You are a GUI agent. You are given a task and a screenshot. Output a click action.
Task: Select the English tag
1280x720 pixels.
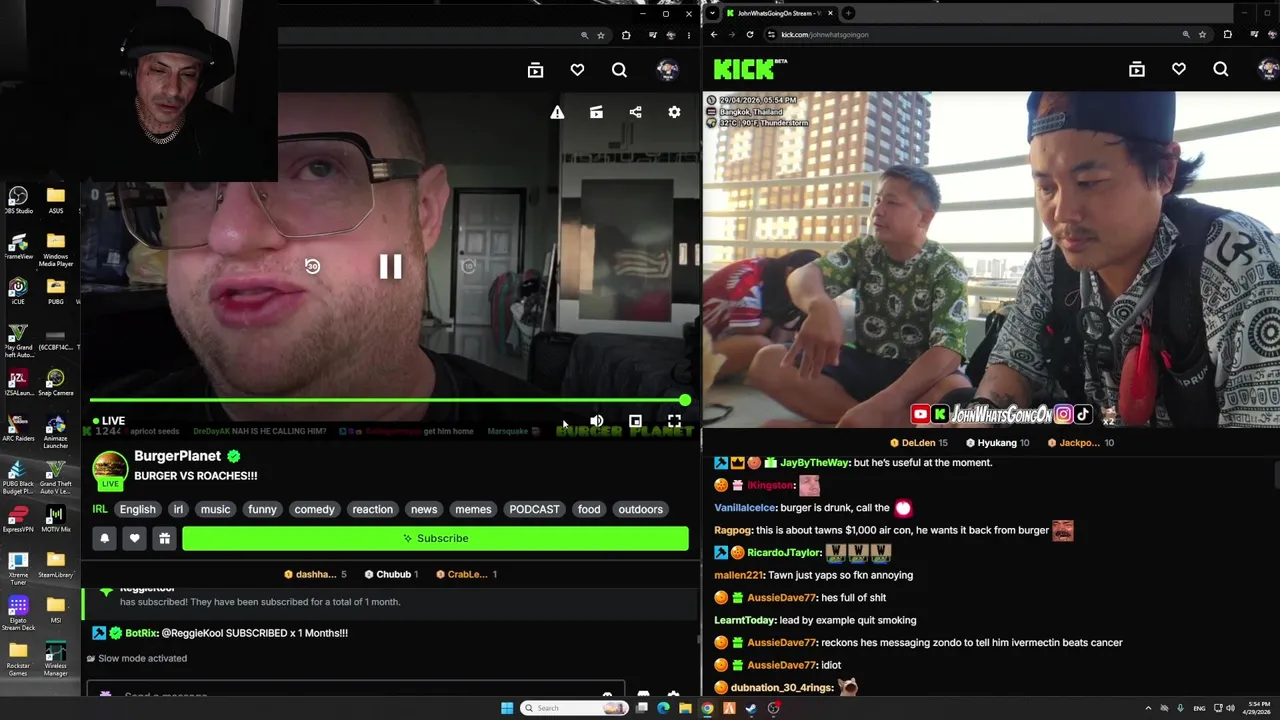pos(138,509)
